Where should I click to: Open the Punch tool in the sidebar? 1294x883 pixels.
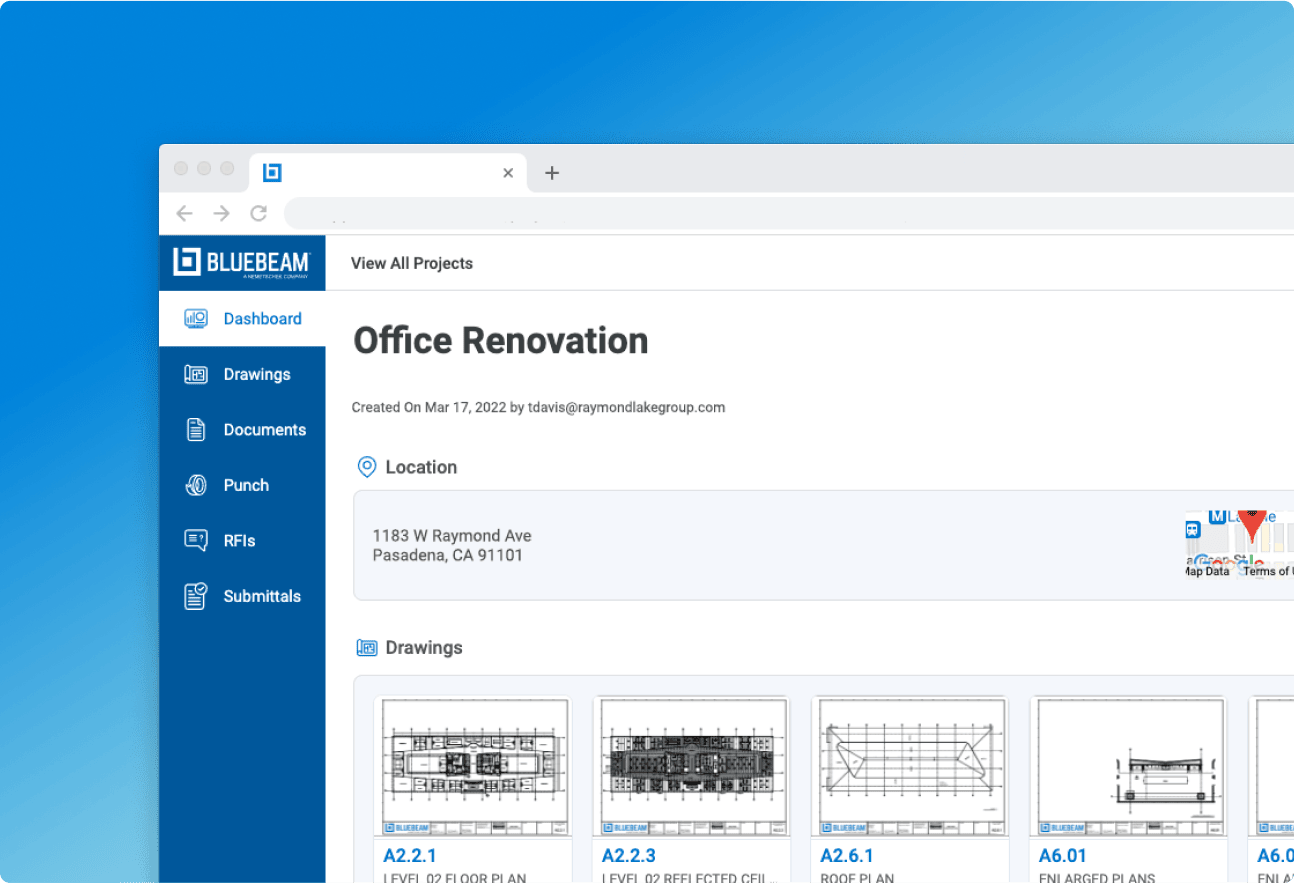246,485
